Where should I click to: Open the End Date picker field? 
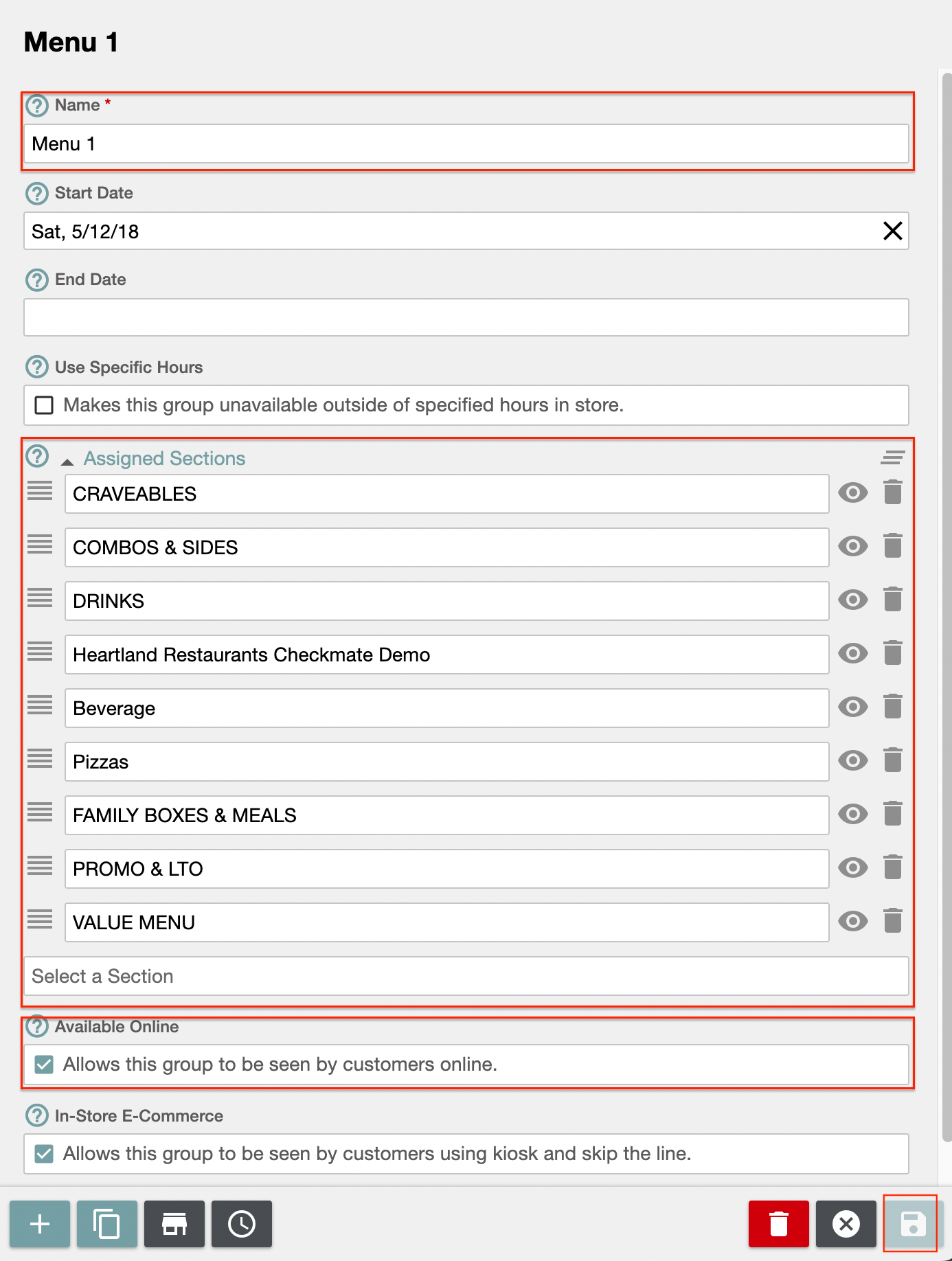(466, 317)
